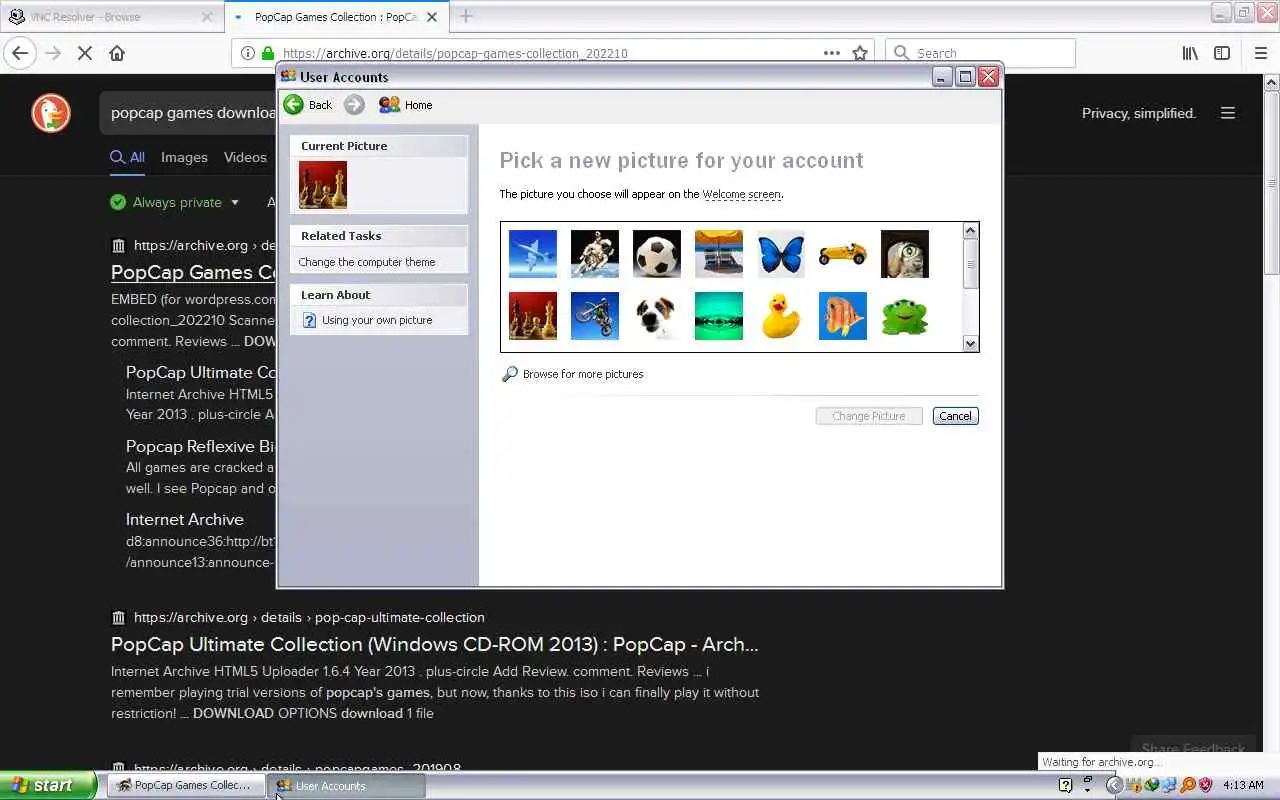This screenshot has width=1280, height=800.
Task: Select the All search results tab
Action: click(127, 157)
